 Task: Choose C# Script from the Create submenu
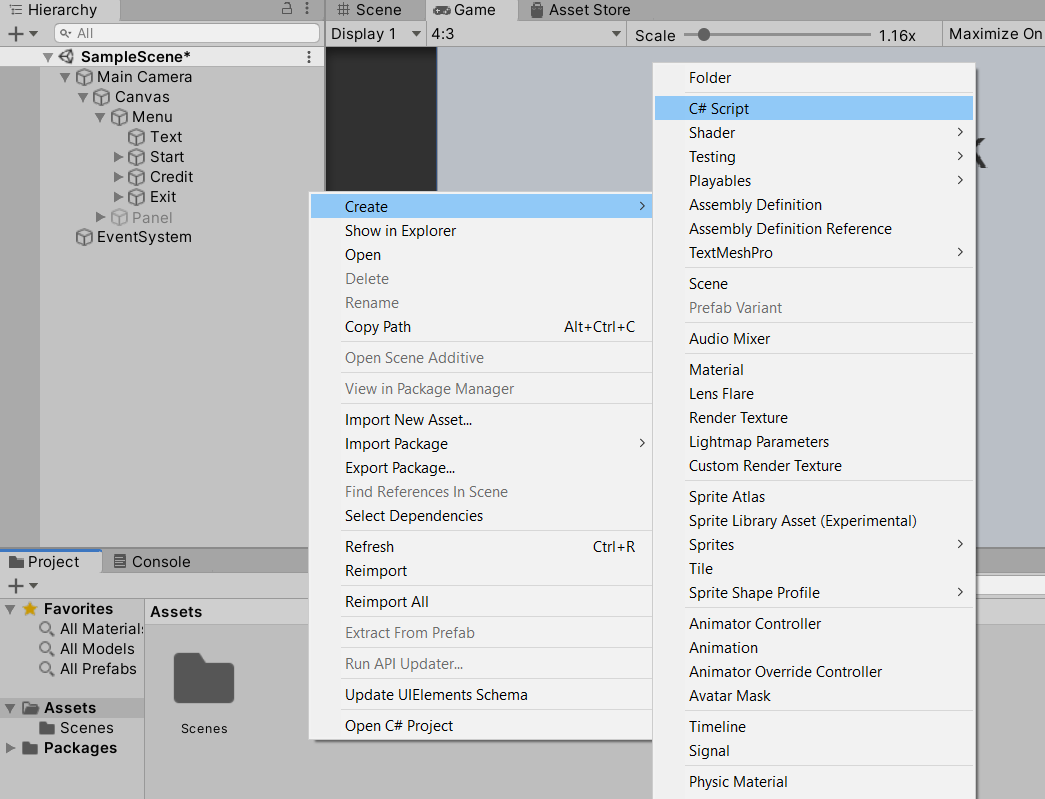719,108
